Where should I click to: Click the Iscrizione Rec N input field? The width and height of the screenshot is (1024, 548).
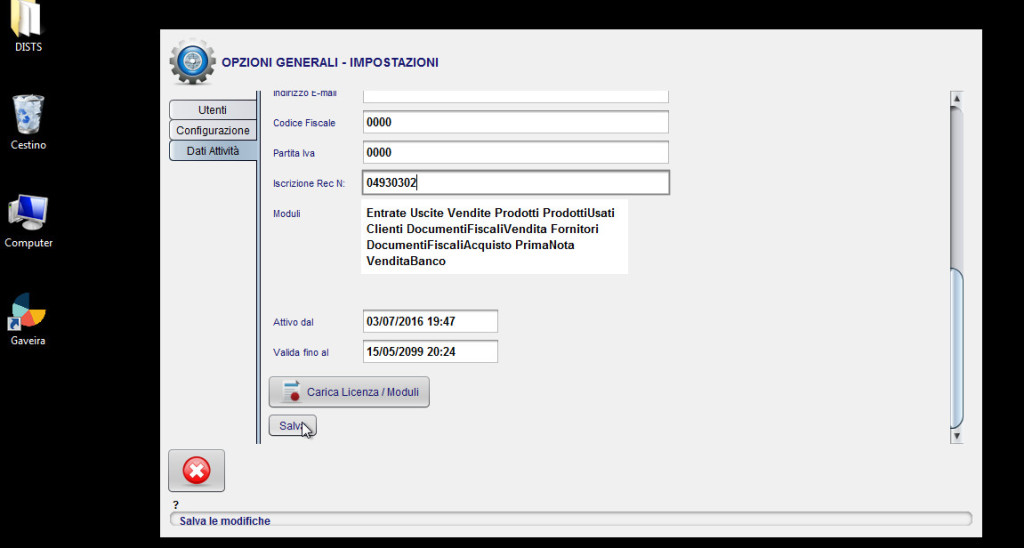[x=516, y=183]
